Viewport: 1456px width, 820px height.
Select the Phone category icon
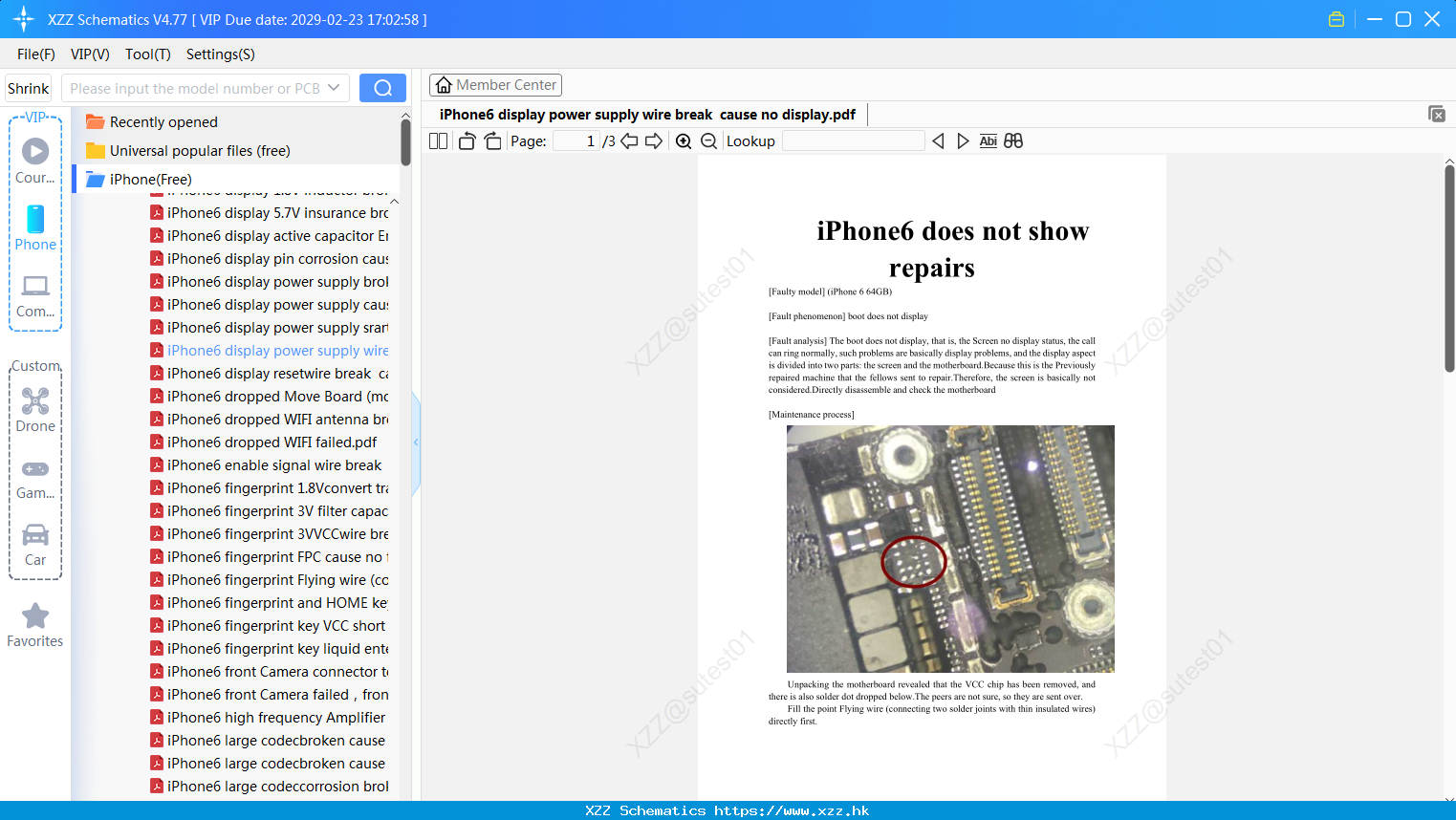click(x=35, y=227)
